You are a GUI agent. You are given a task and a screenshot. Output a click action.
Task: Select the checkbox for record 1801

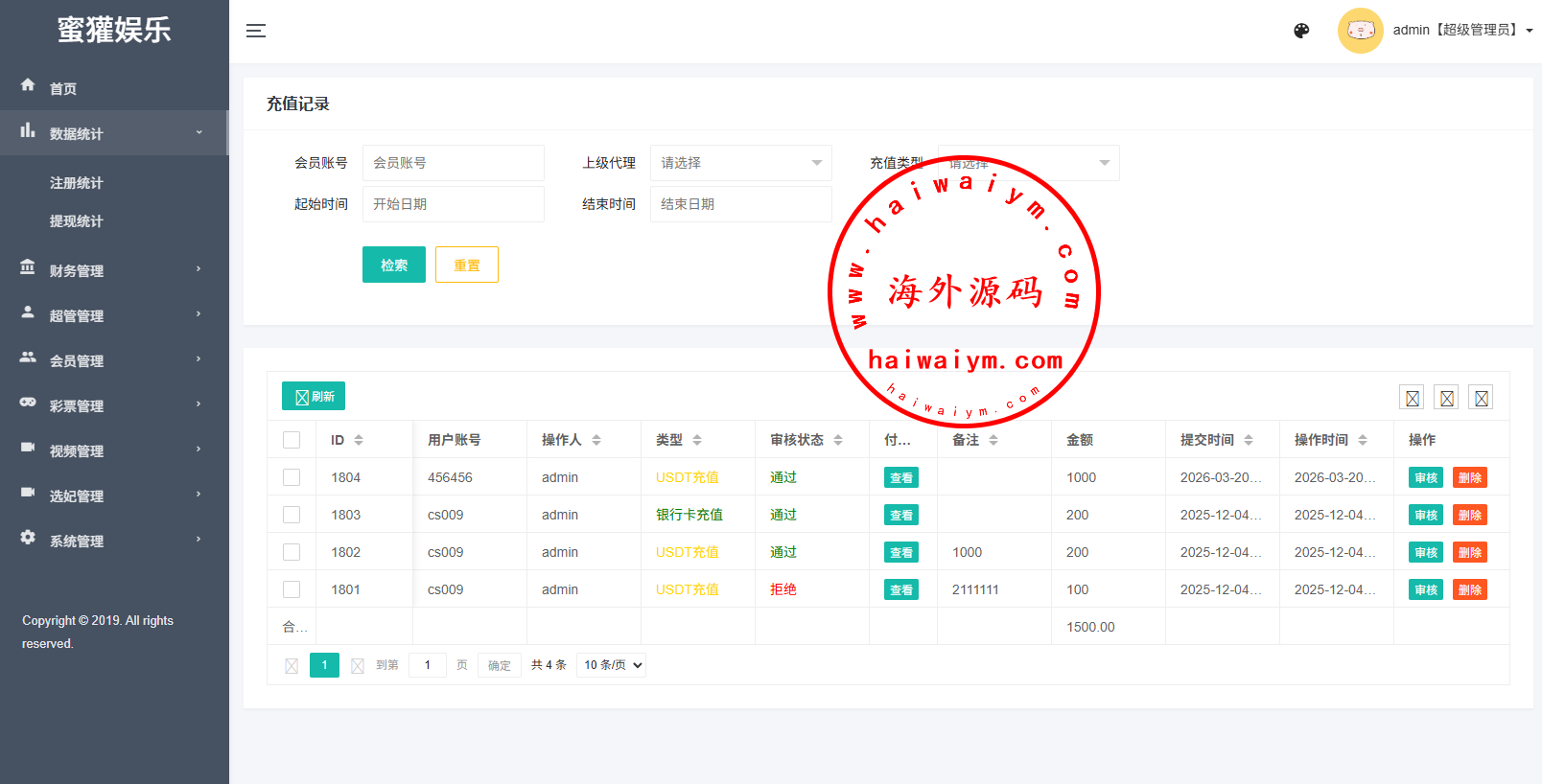click(292, 589)
